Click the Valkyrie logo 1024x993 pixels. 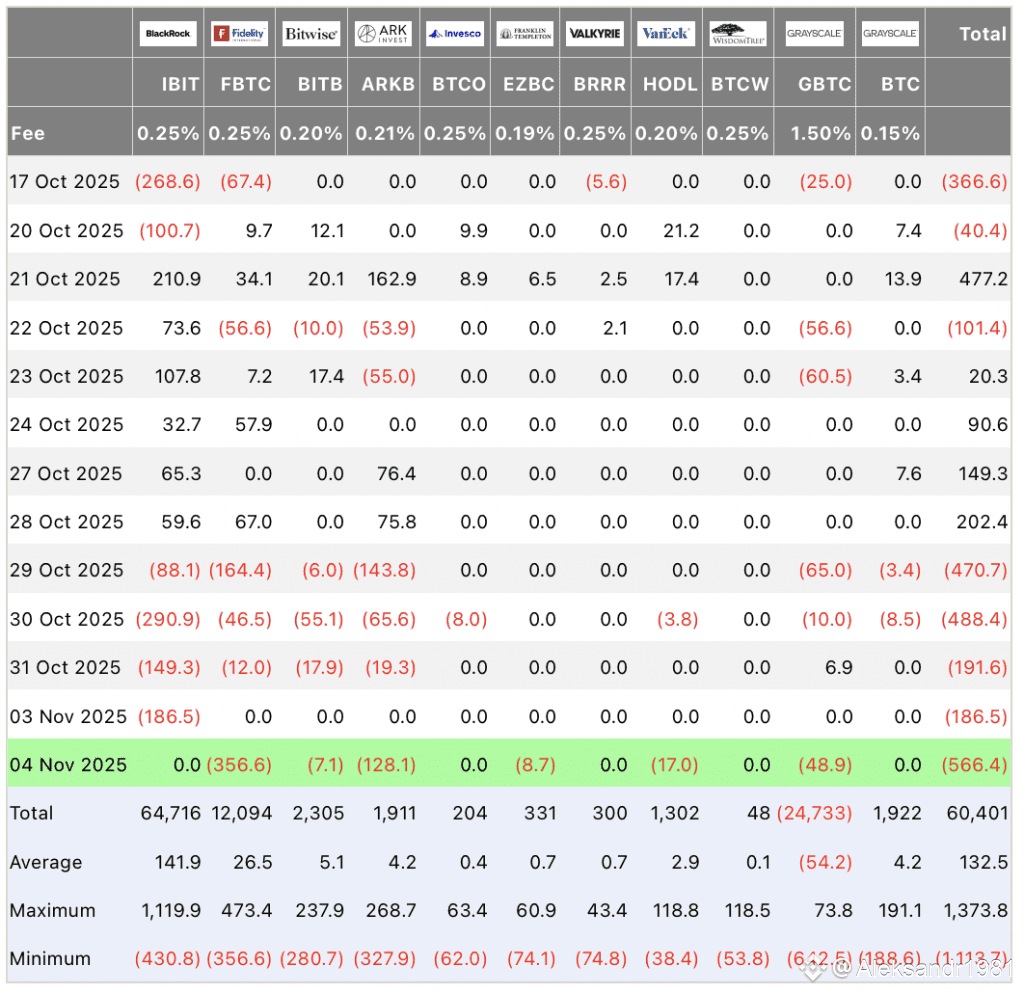point(595,34)
